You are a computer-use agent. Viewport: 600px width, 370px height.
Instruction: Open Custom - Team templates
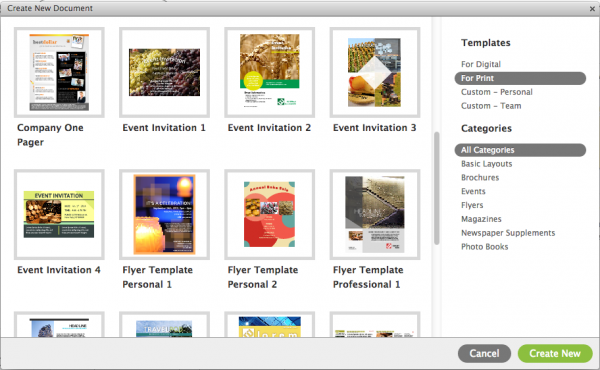pos(491,106)
